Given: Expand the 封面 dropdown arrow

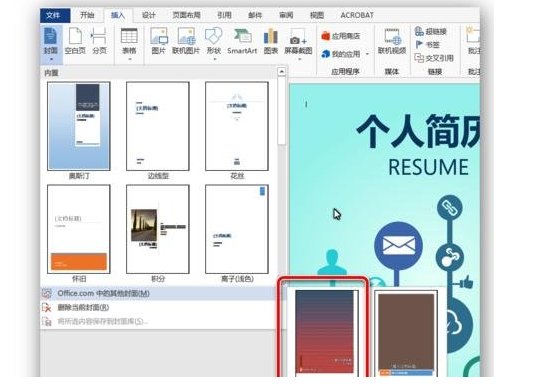Looking at the screenshot, I should (x=51, y=60).
